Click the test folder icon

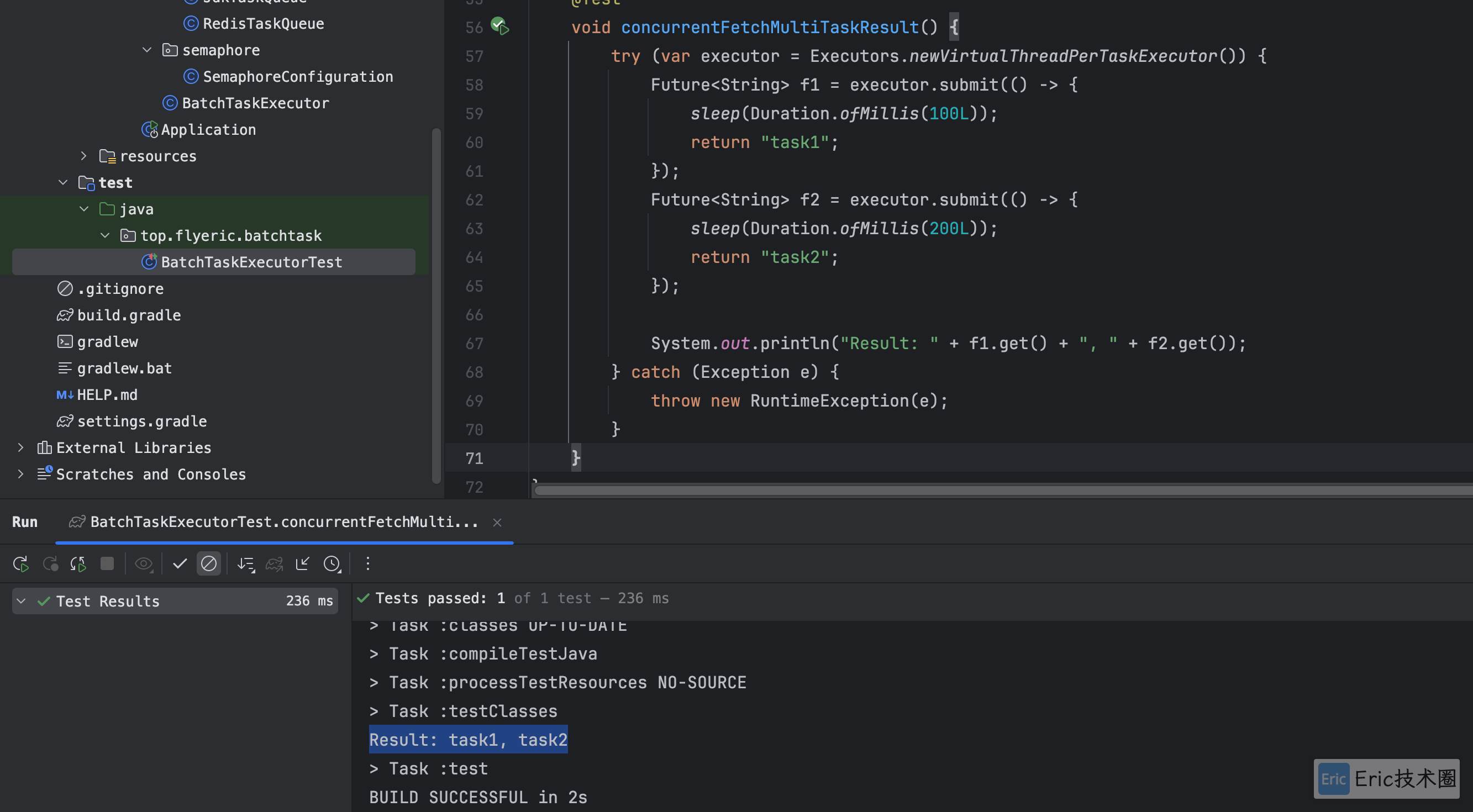[86, 182]
